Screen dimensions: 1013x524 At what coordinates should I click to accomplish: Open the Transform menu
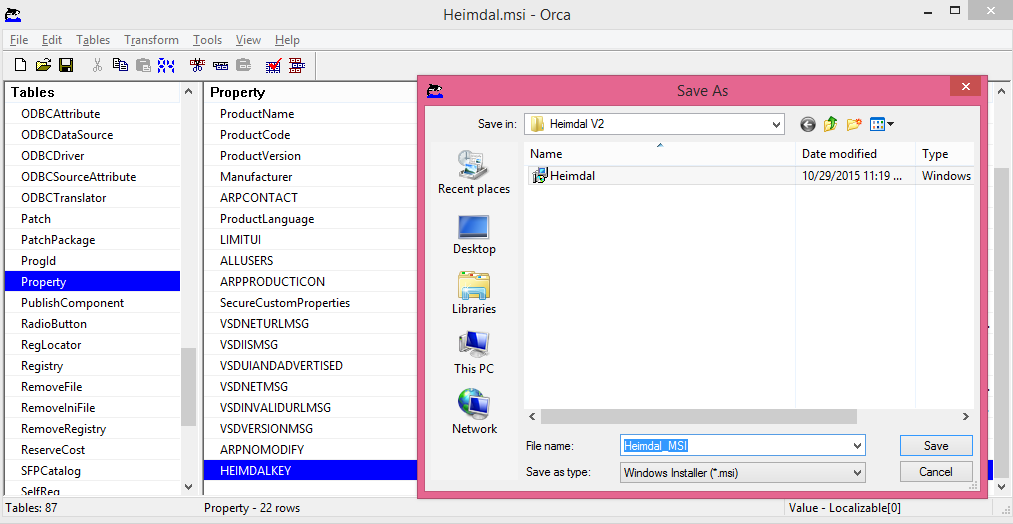pos(151,40)
